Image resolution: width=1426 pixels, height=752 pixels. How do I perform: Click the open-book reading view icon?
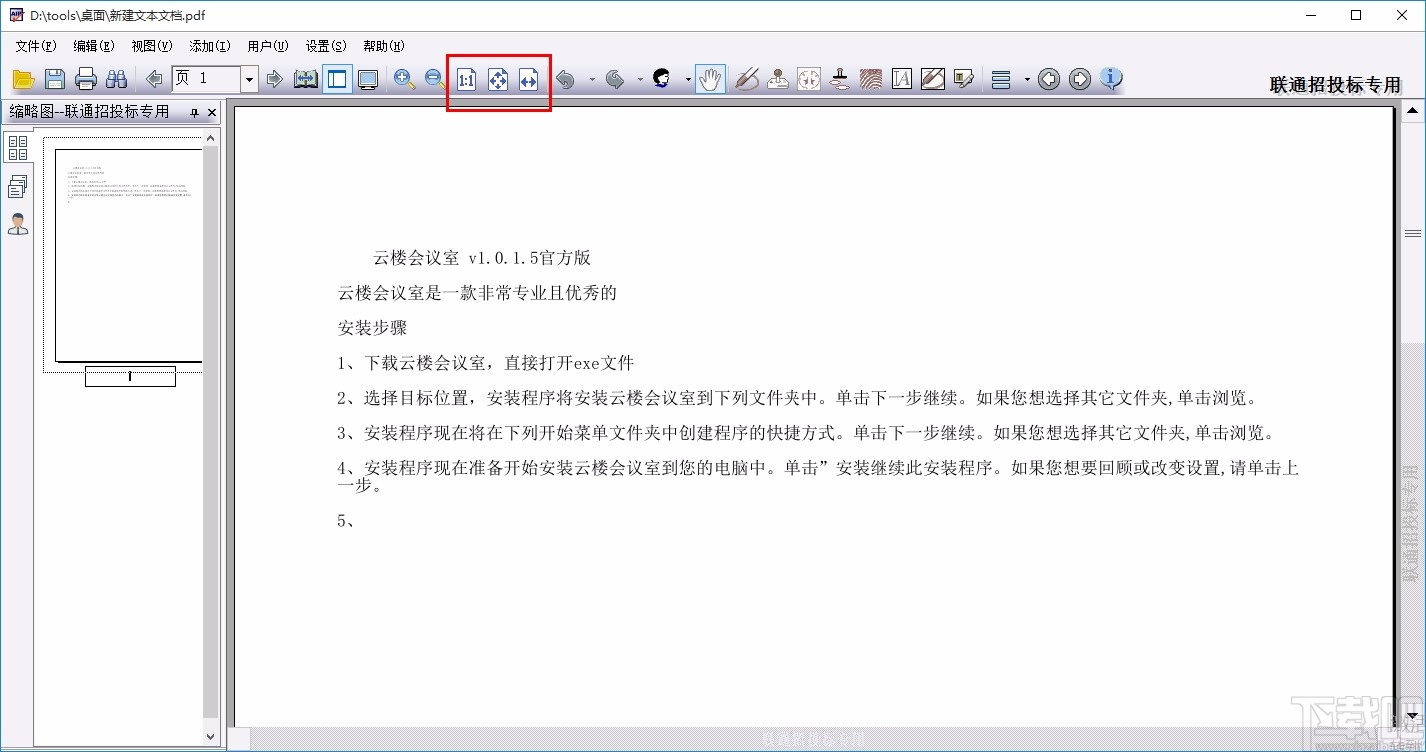306,79
